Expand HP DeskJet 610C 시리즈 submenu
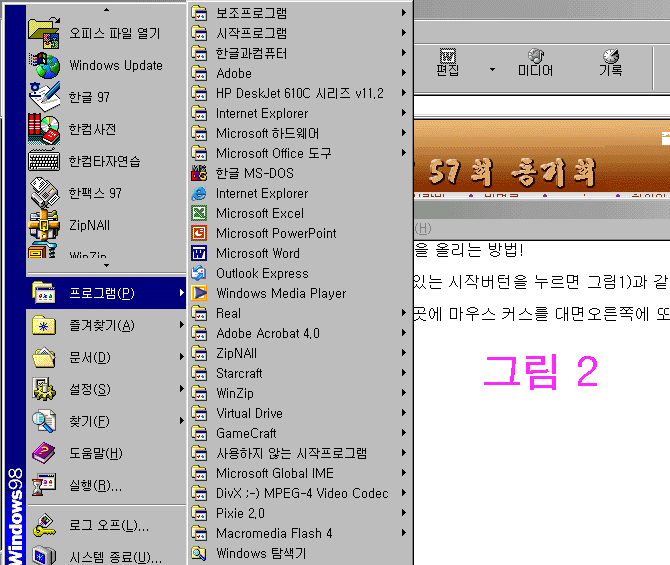The height and width of the screenshot is (565, 670). point(301,93)
